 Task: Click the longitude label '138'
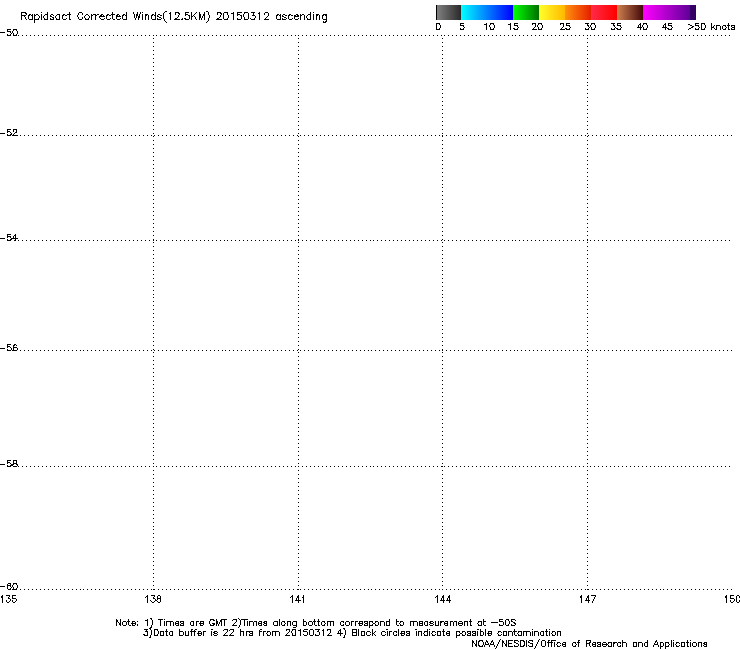click(153, 599)
